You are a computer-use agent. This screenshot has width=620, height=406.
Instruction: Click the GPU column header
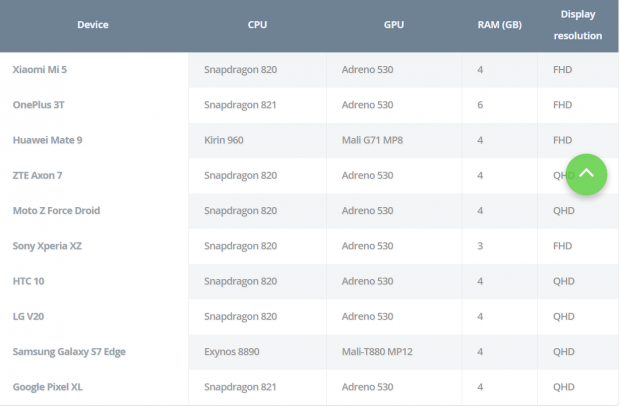394,25
